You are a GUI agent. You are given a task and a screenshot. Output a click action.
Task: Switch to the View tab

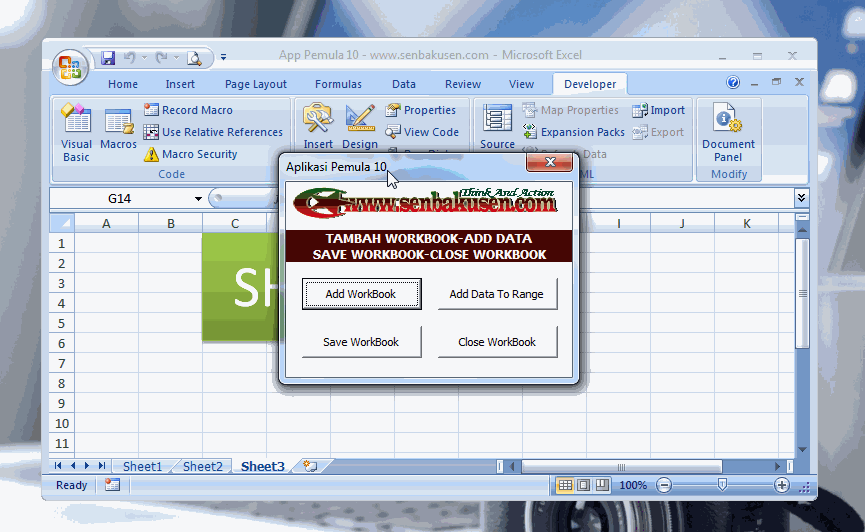tap(521, 84)
